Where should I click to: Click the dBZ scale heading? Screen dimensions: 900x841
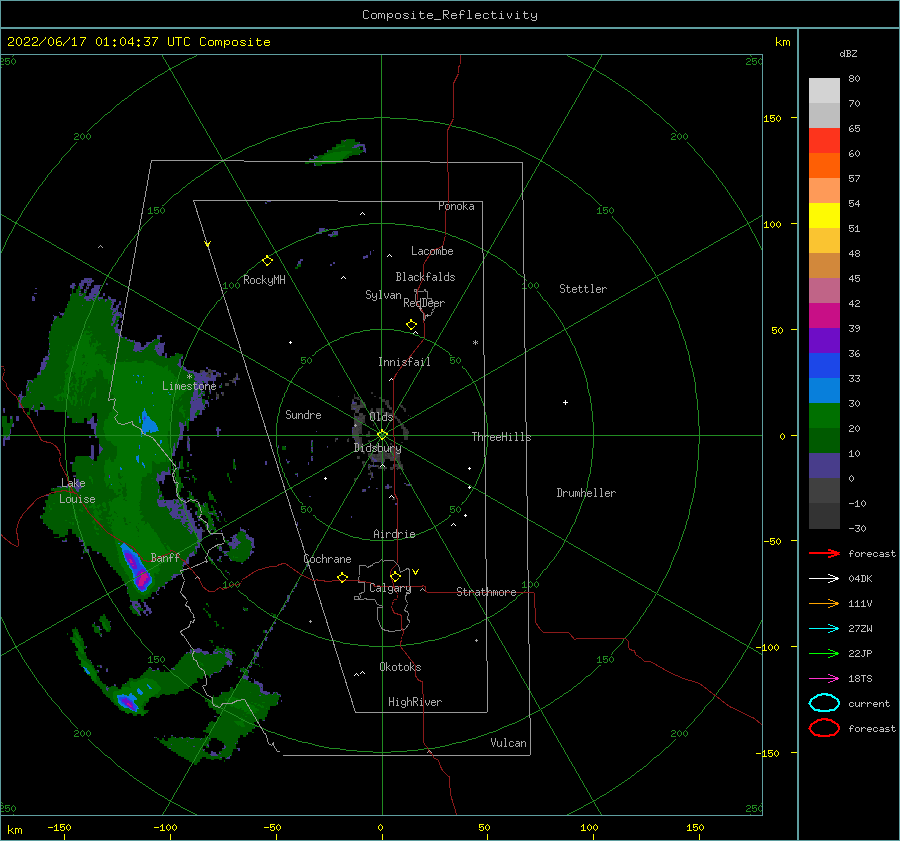coord(848,54)
